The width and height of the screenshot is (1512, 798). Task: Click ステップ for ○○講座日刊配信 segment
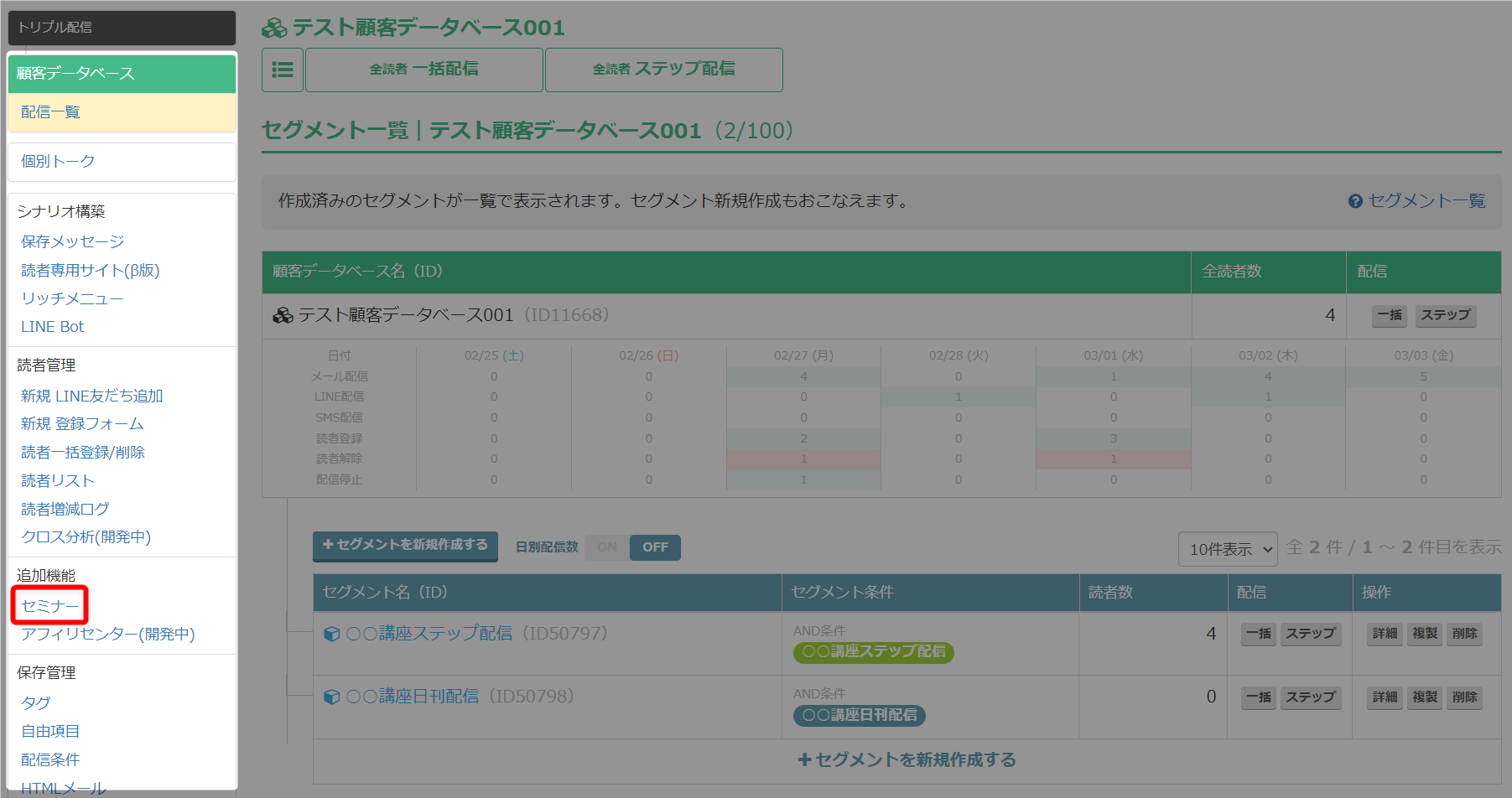point(1311,698)
